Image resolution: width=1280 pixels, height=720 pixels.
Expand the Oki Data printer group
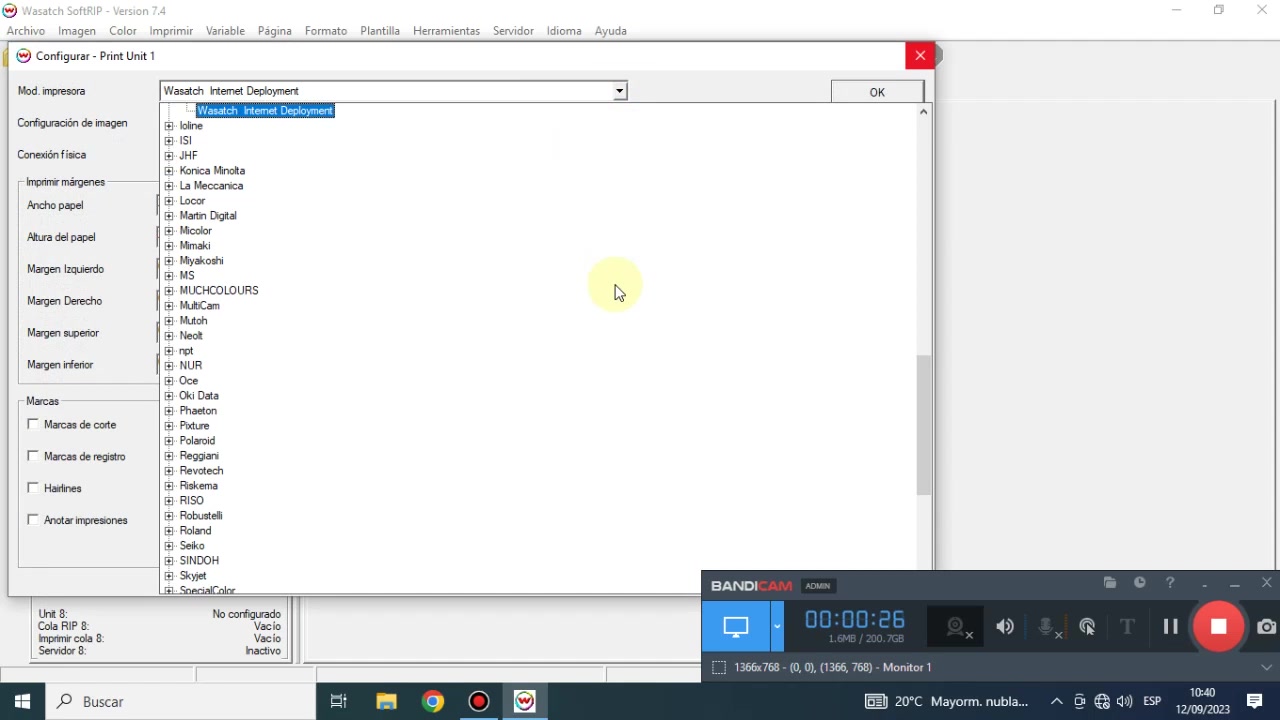pos(169,396)
